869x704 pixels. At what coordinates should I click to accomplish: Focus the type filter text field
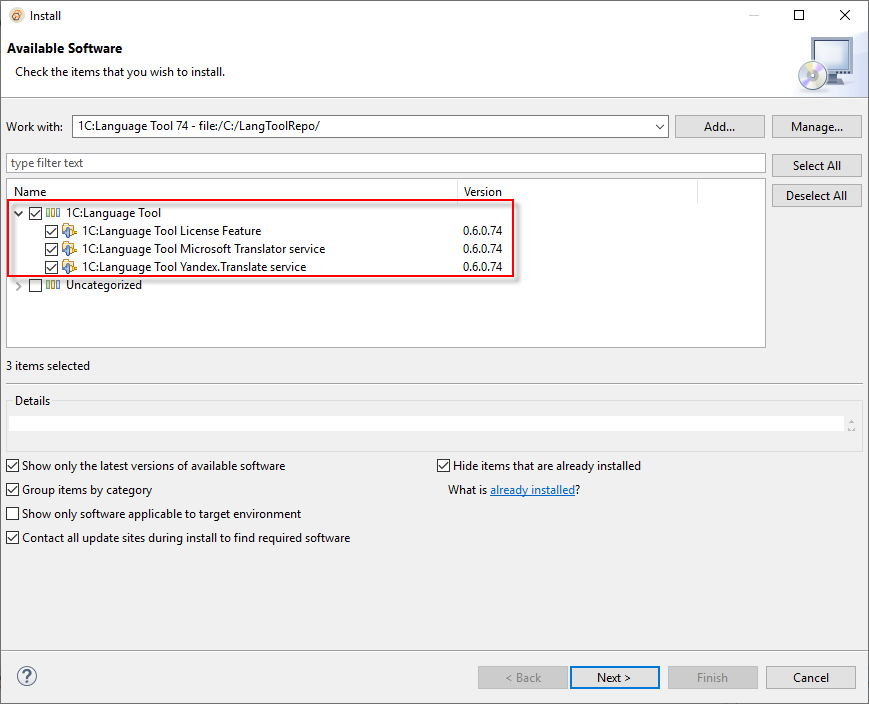[385, 163]
